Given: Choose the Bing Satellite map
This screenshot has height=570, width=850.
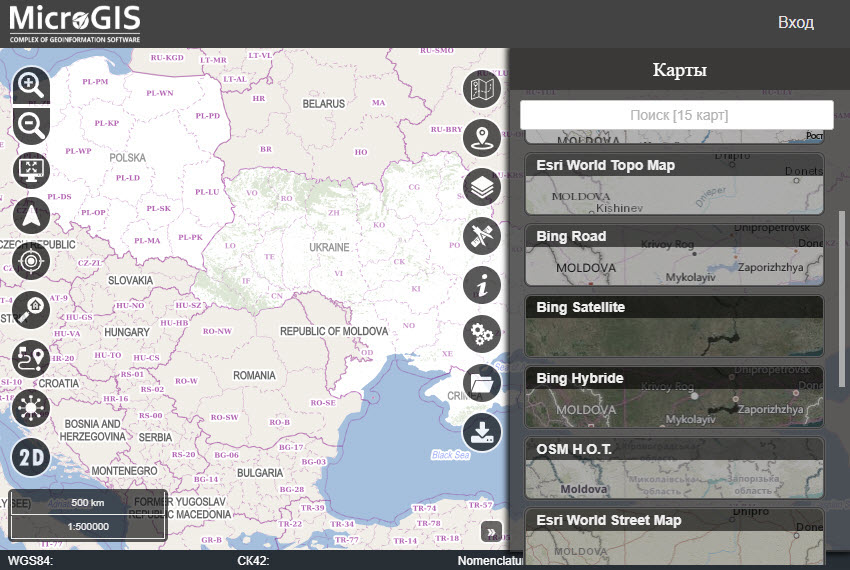Looking at the screenshot, I should 674,326.
